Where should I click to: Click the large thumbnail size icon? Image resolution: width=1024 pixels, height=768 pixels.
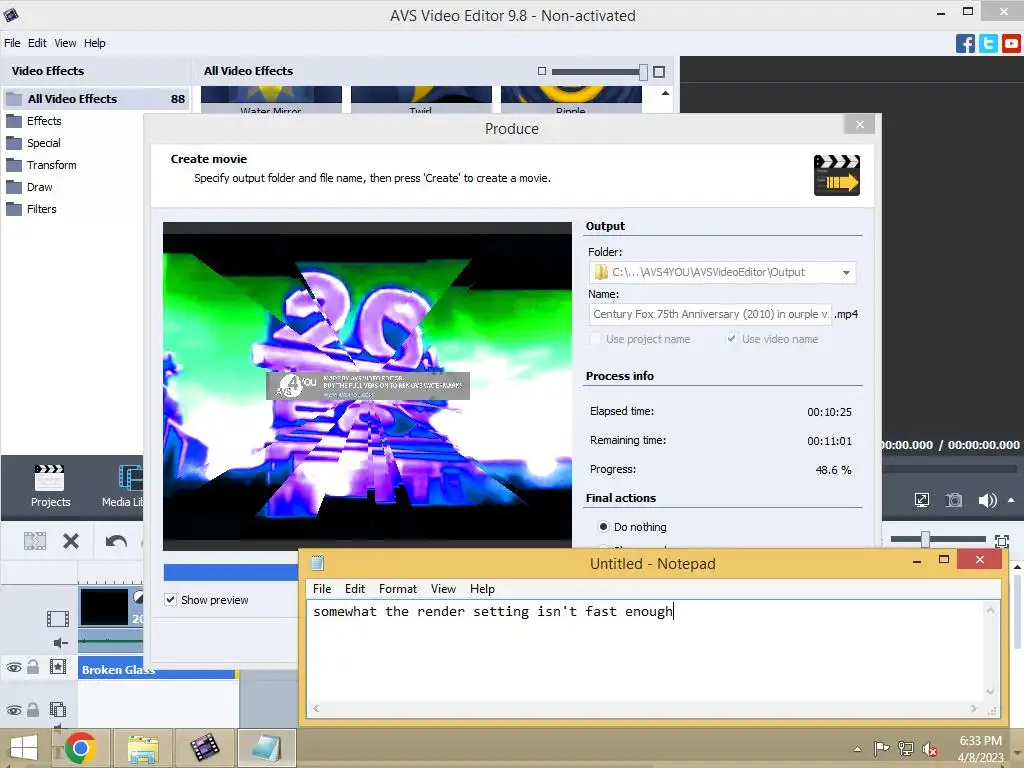[659, 71]
